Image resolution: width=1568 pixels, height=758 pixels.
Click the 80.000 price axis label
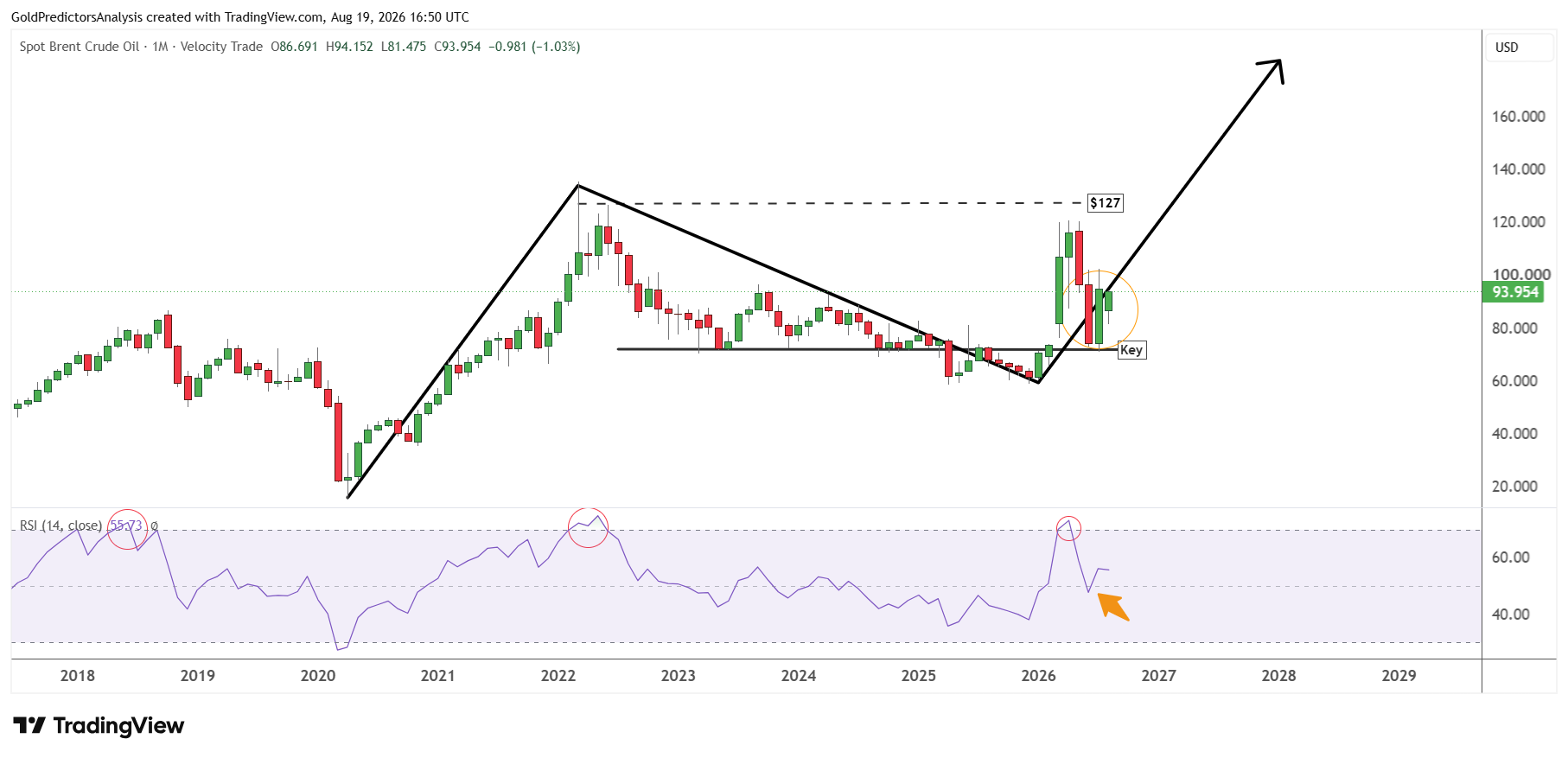click(x=1514, y=328)
